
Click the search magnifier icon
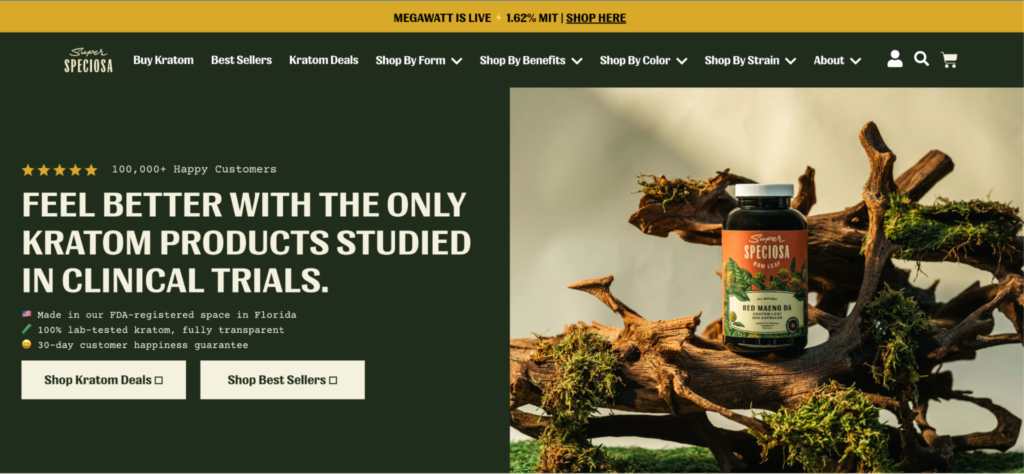(921, 59)
